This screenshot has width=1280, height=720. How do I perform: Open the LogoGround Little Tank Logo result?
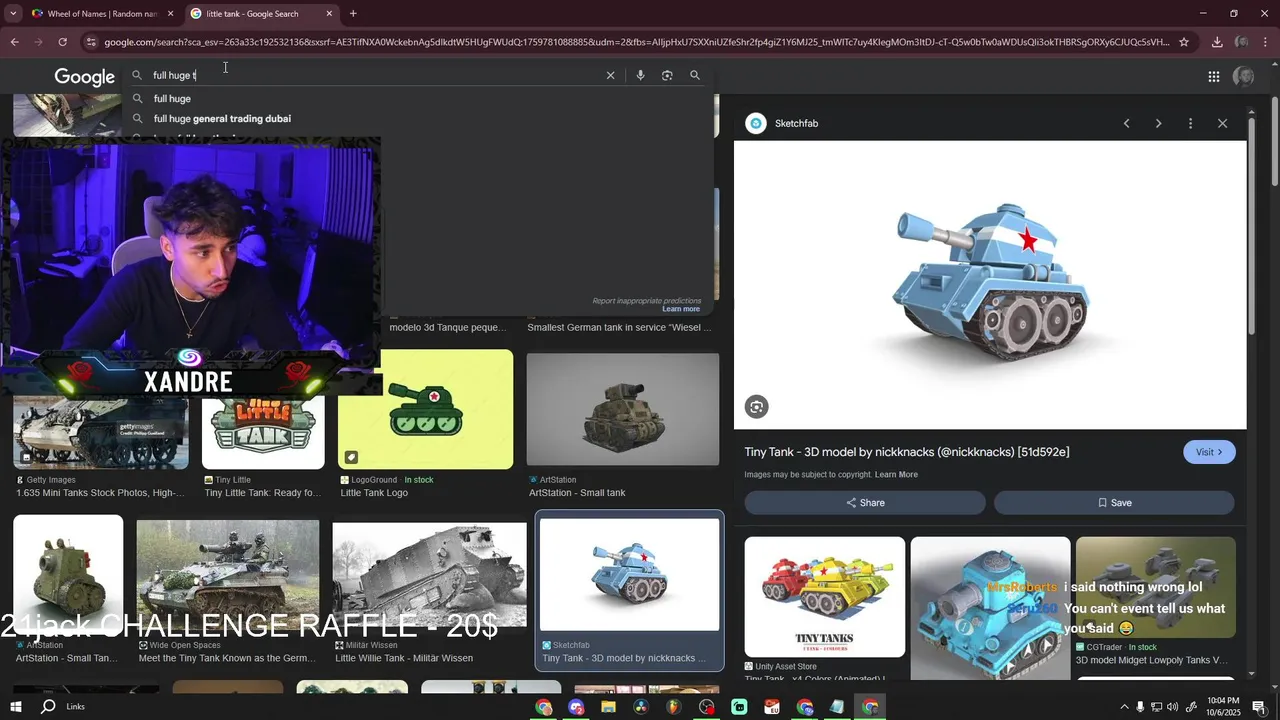click(425, 410)
